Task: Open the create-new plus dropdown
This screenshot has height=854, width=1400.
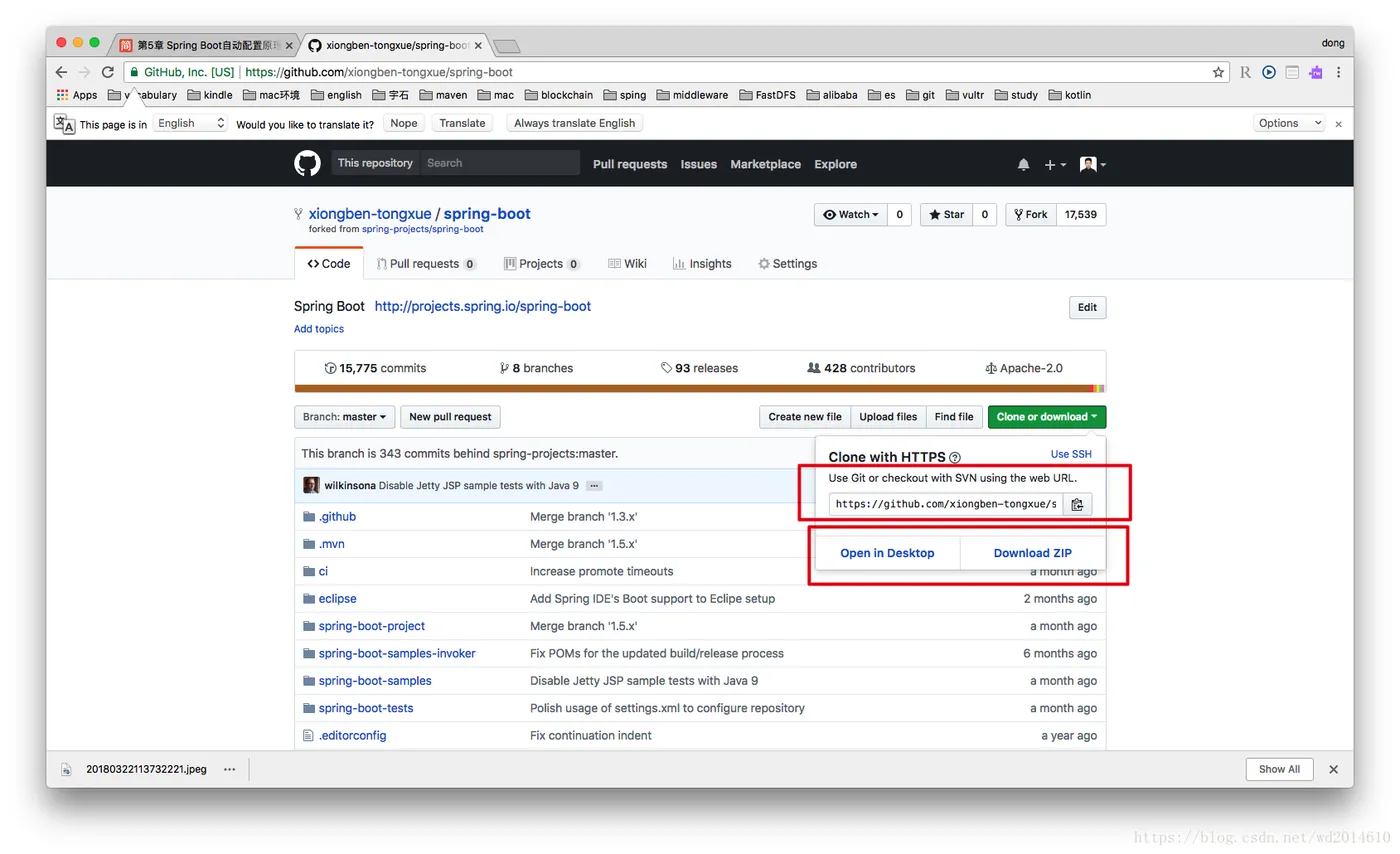Action: 1055,164
